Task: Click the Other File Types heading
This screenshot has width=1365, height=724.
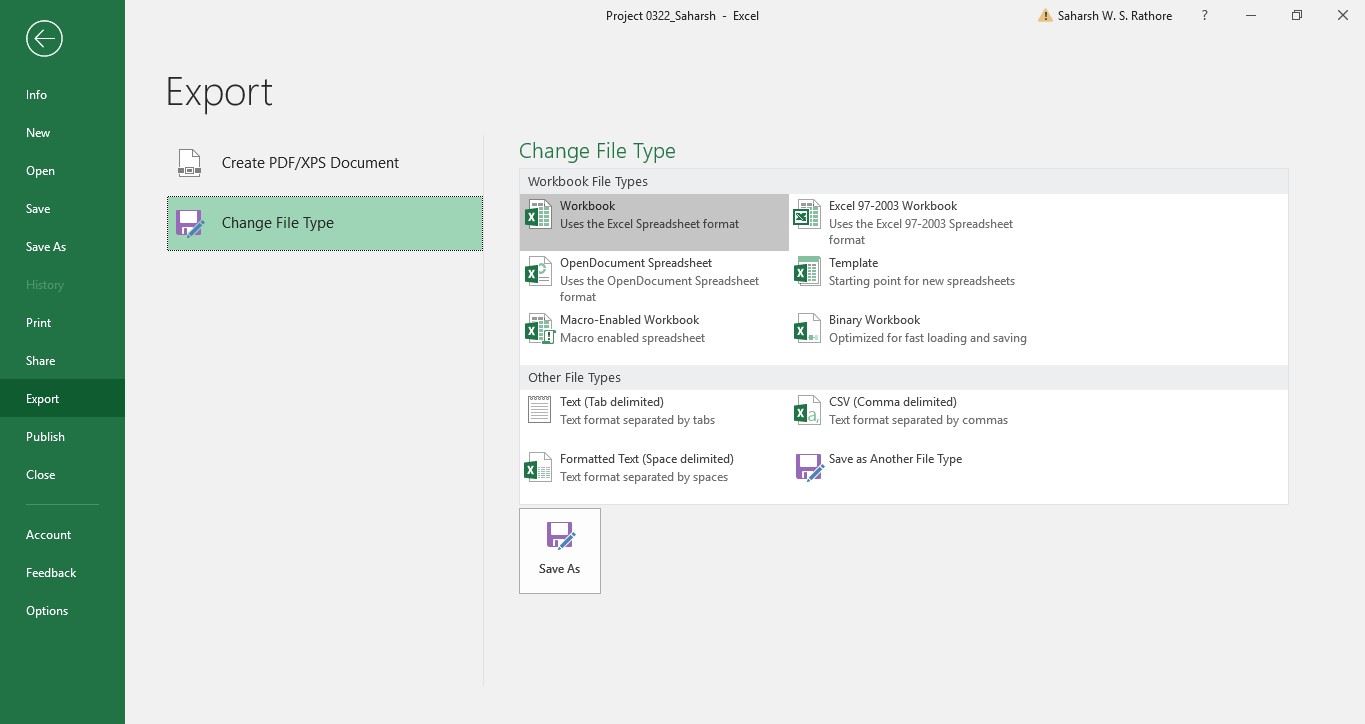Action: click(574, 378)
